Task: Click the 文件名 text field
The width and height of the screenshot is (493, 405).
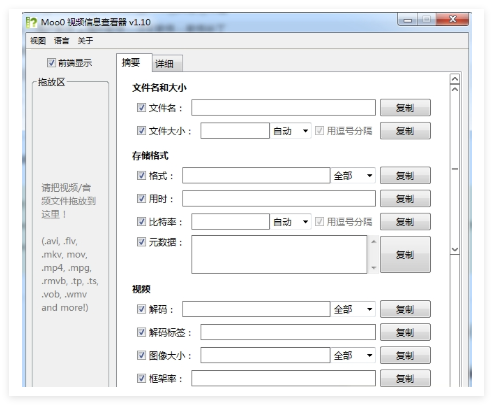Action: (x=283, y=108)
